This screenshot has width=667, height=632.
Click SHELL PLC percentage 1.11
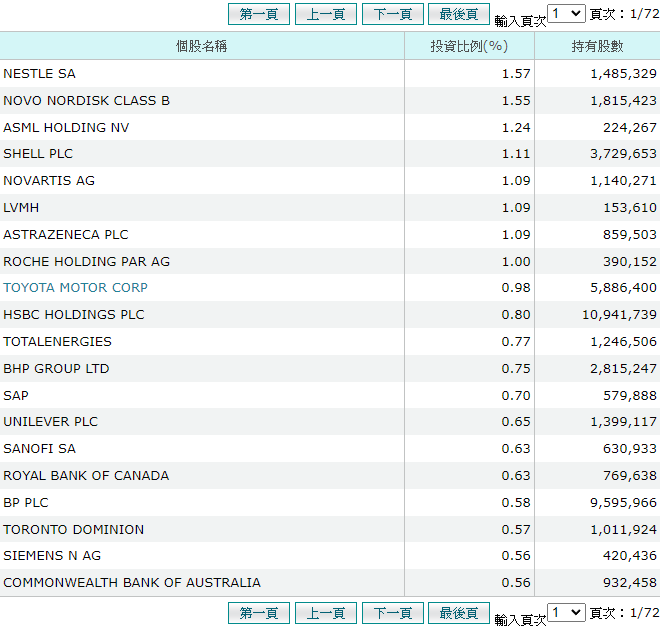point(516,154)
